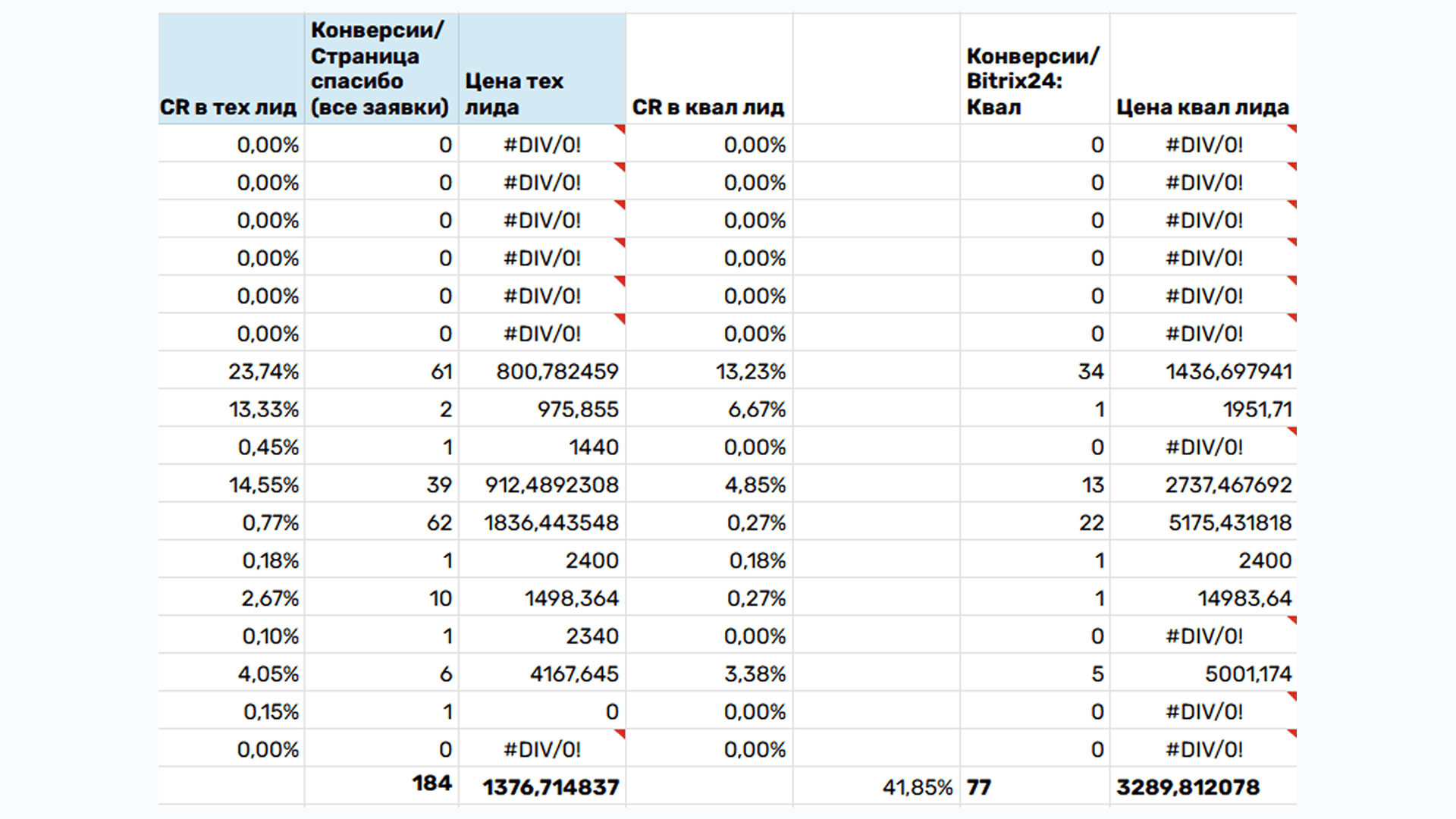Select the bold total 1376,714837
The height and width of the screenshot is (819, 1456).
coord(551,787)
